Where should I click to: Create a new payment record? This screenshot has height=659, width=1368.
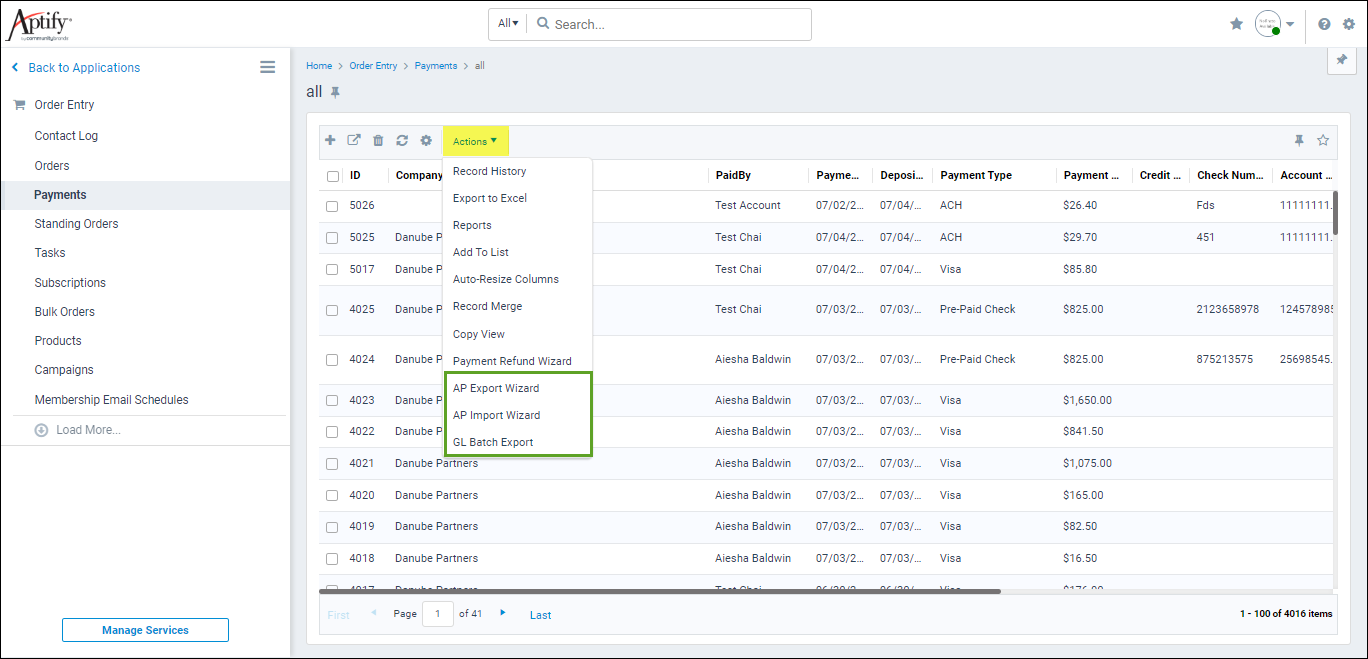[x=330, y=141]
